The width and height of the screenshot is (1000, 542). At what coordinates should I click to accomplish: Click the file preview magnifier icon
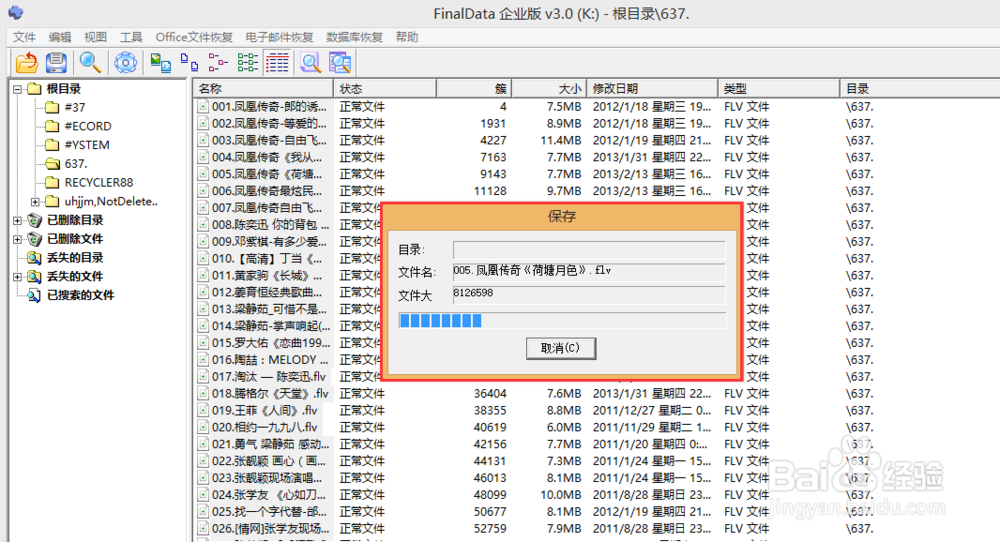tap(311, 62)
